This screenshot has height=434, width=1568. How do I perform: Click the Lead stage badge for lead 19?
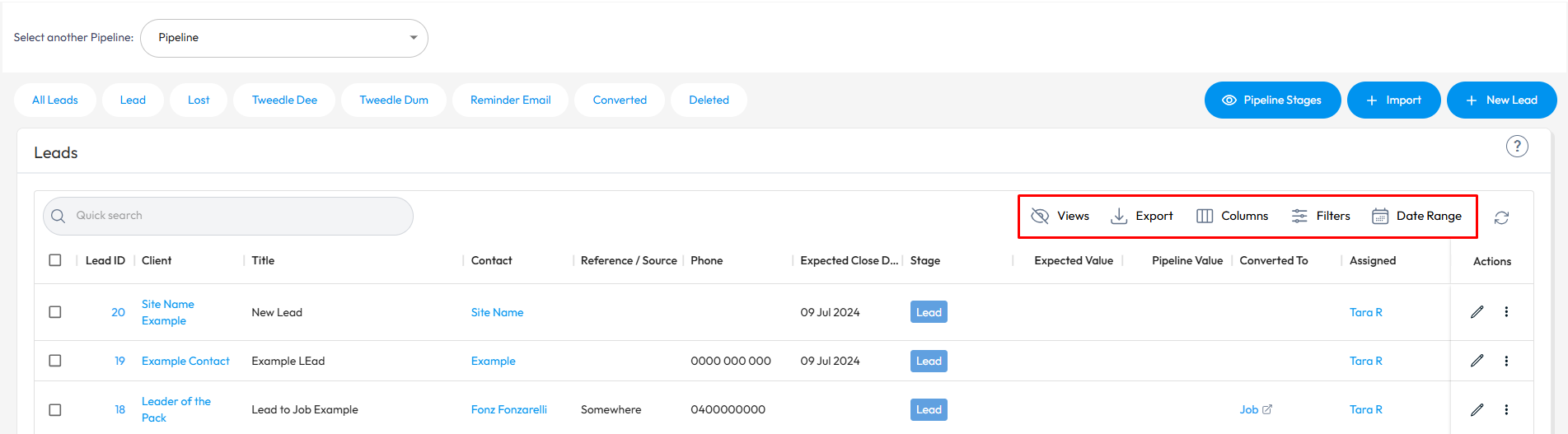tap(929, 361)
